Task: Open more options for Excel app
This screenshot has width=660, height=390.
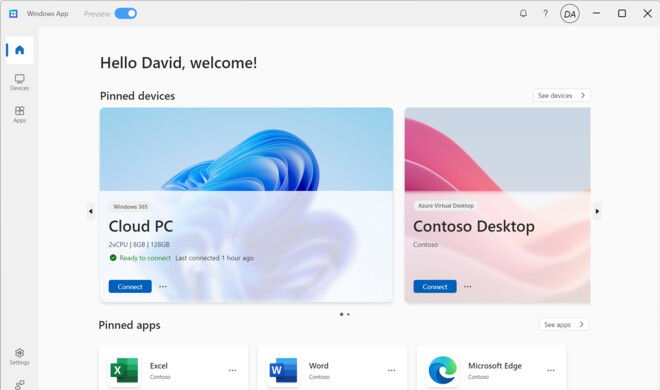Action: (x=232, y=370)
